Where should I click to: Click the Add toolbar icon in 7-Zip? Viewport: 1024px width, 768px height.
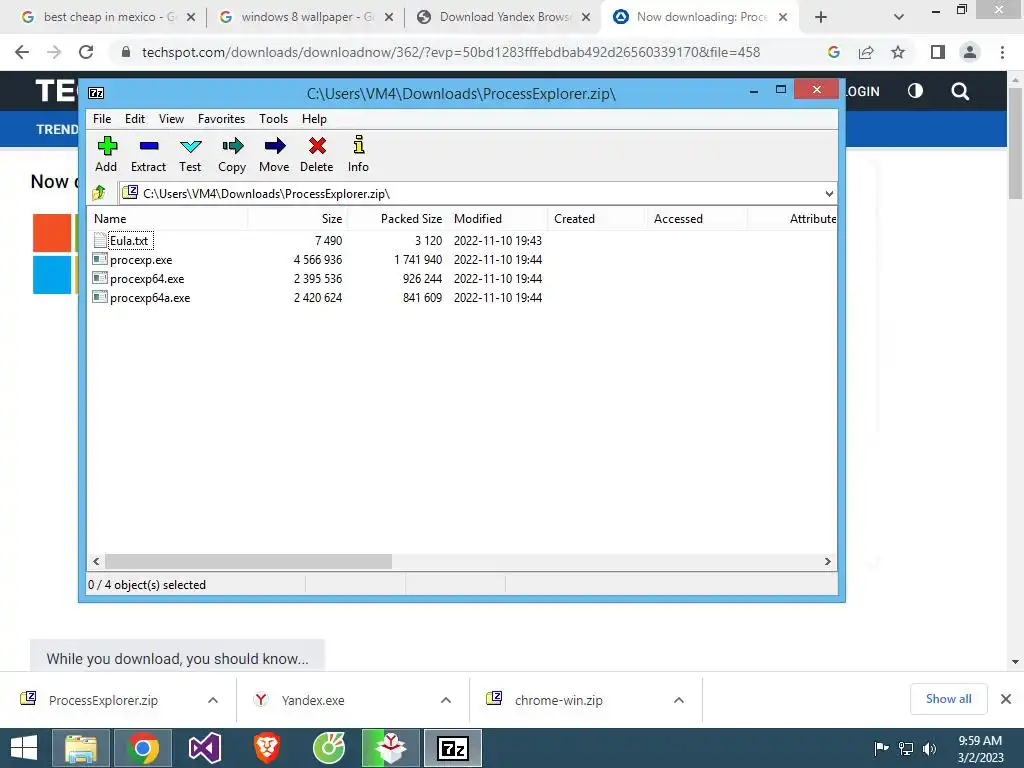pos(106,154)
